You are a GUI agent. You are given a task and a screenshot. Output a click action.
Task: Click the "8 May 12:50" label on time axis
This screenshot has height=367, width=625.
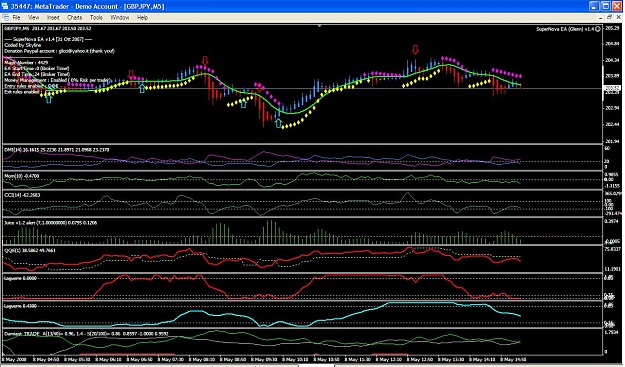tap(421, 359)
